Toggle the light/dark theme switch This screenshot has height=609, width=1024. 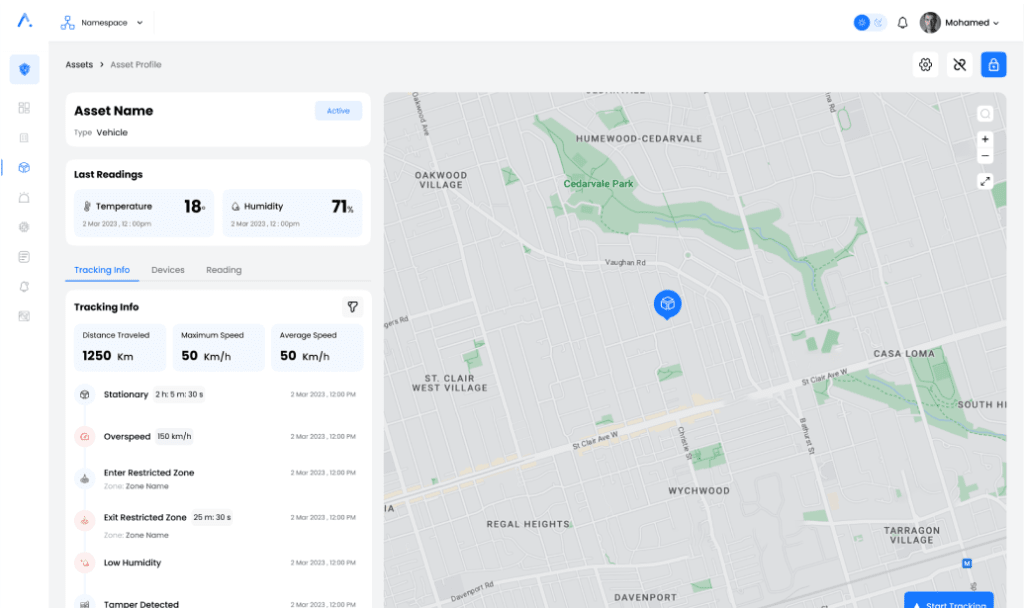tap(869, 23)
